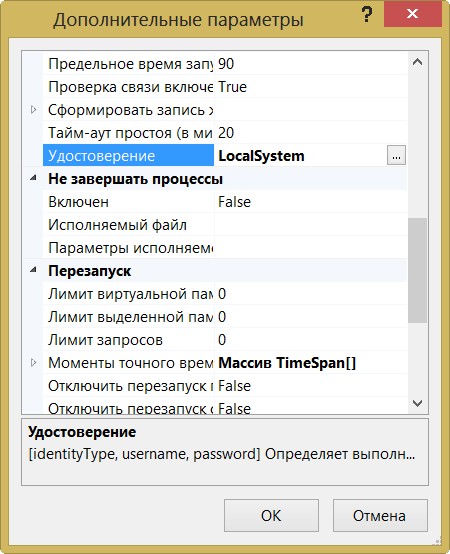The image size is (450, 554).
Task: Click the value 90 field
Action: [311, 64]
